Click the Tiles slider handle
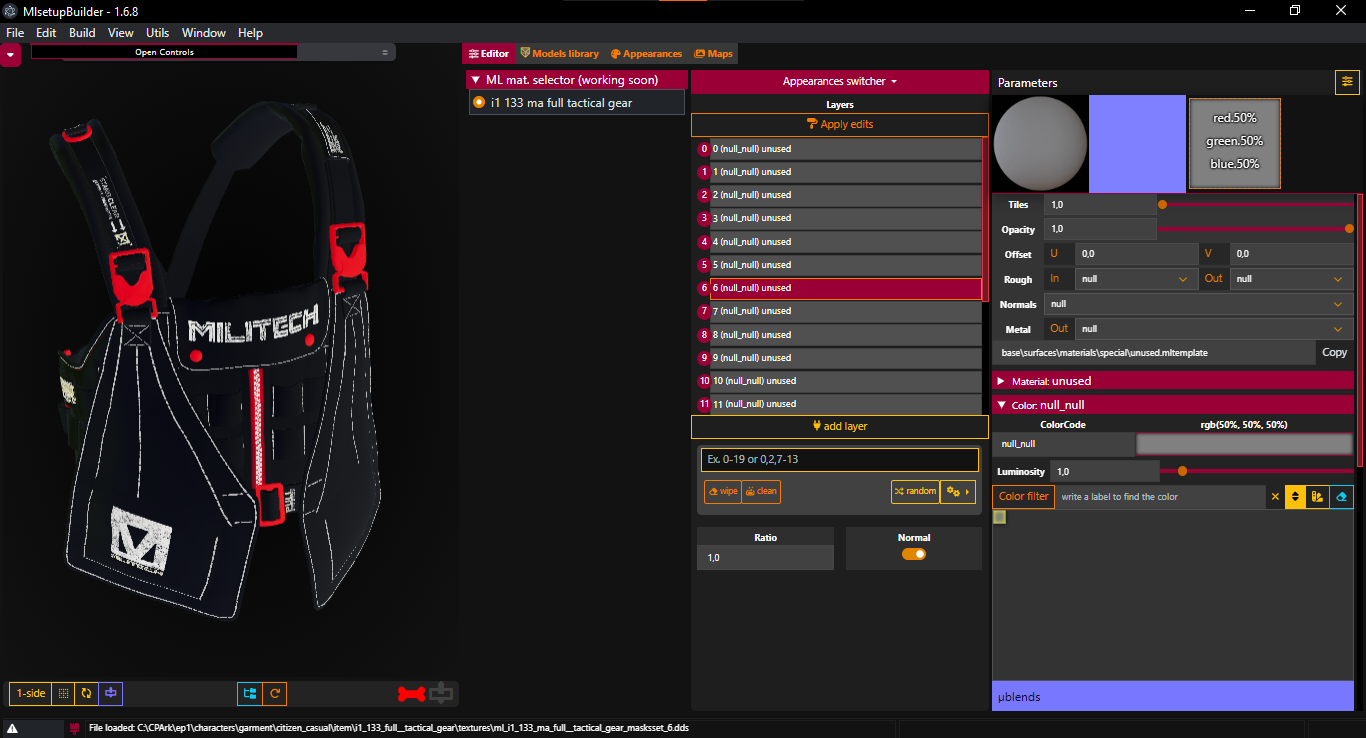The width and height of the screenshot is (1366, 738). pyautogui.click(x=1162, y=204)
